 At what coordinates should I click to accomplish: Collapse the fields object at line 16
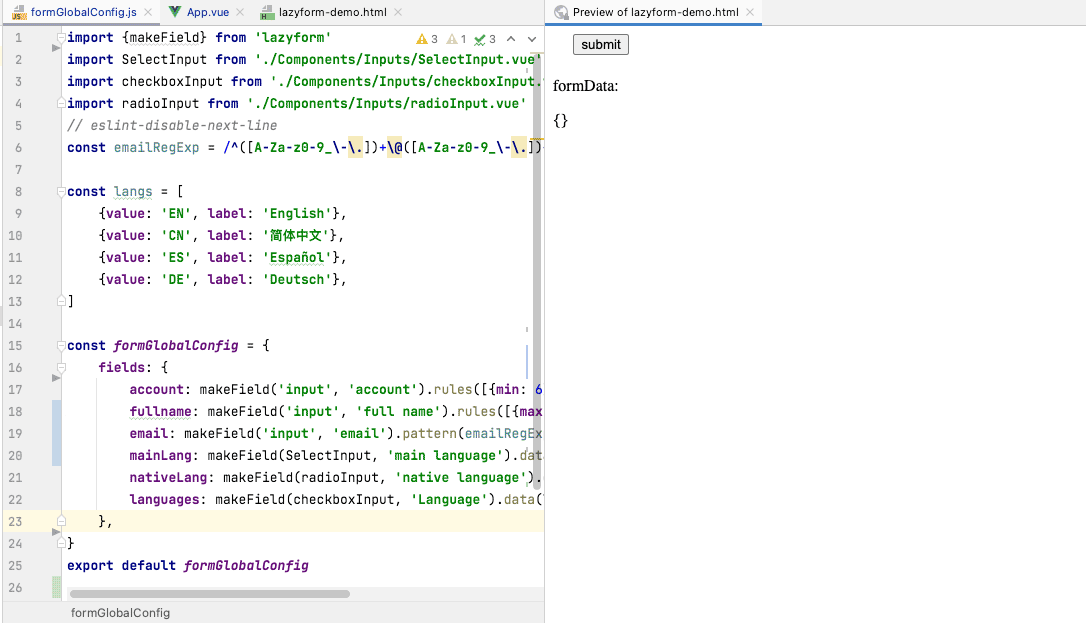pyautogui.click(x=61, y=368)
